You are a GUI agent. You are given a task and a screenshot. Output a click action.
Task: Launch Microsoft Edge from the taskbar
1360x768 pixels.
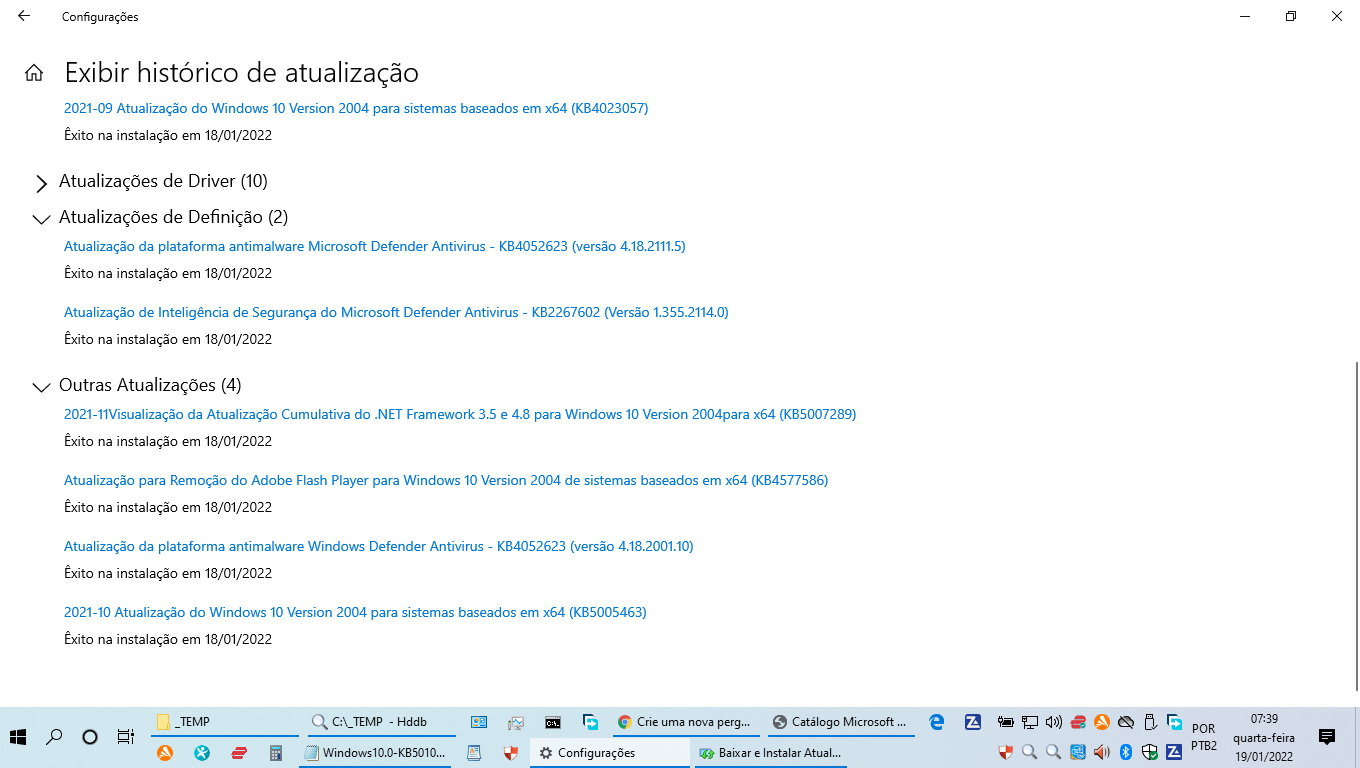pos(936,722)
